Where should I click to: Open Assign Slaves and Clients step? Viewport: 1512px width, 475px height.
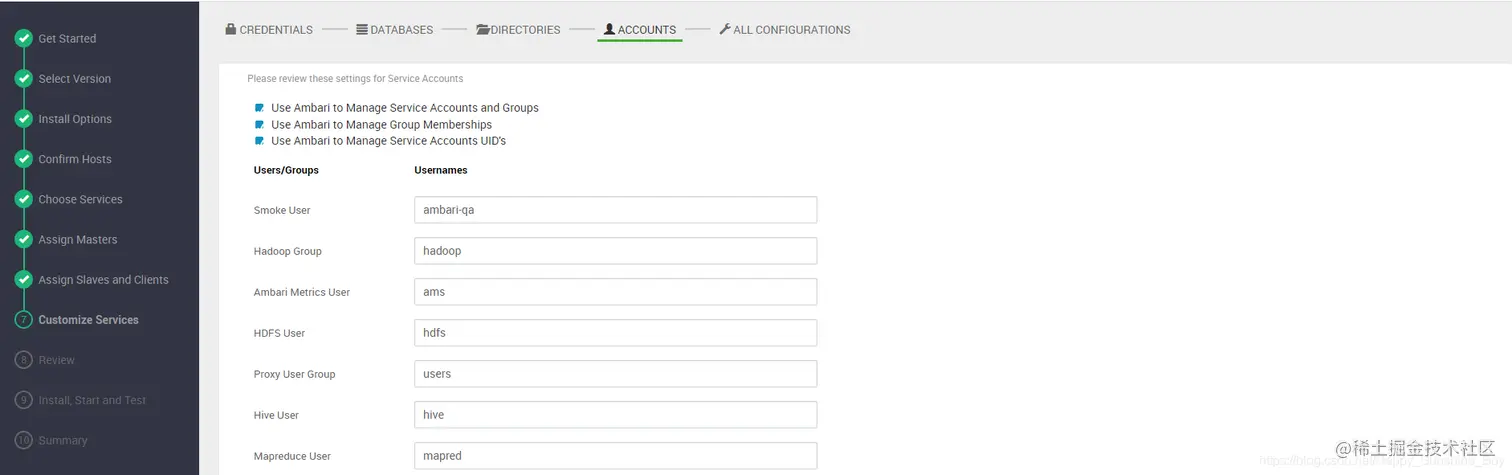click(x=103, y=279)
